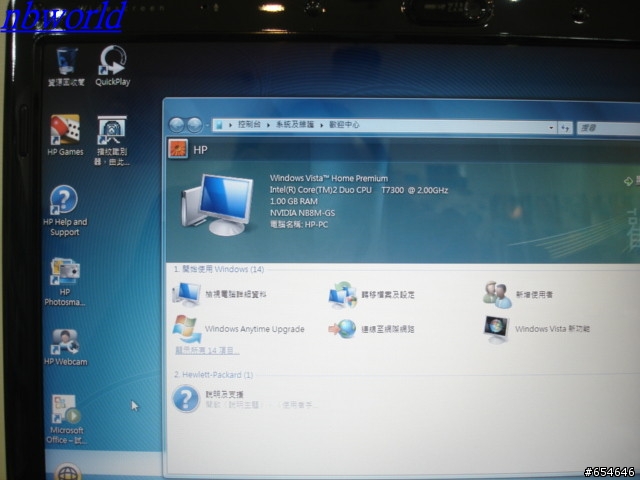Select 歡迎中心 in the address breadcrumb
Screen dimensions: 640x480
(x=344, y=124)
